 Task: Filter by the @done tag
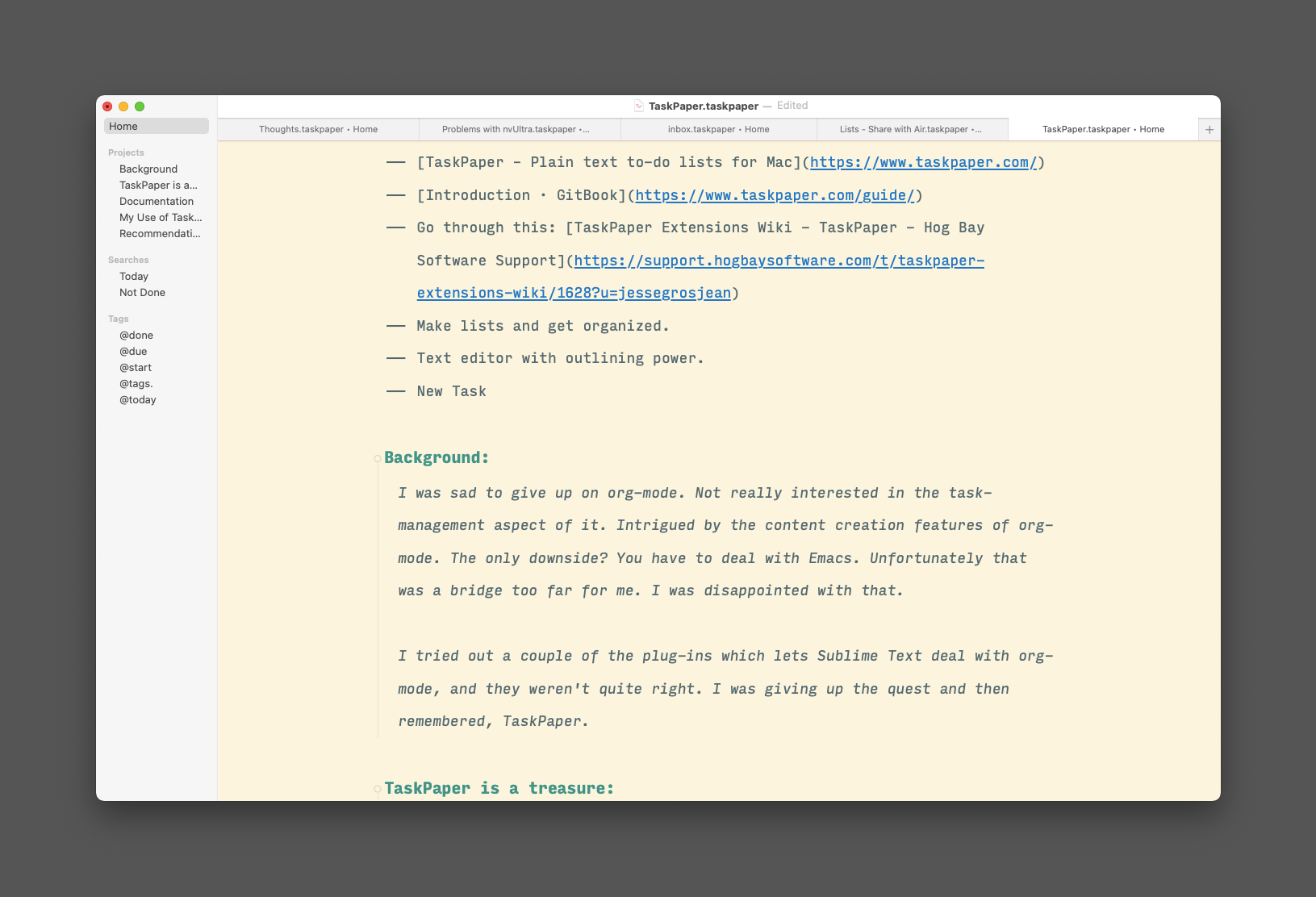click(136, 335)
